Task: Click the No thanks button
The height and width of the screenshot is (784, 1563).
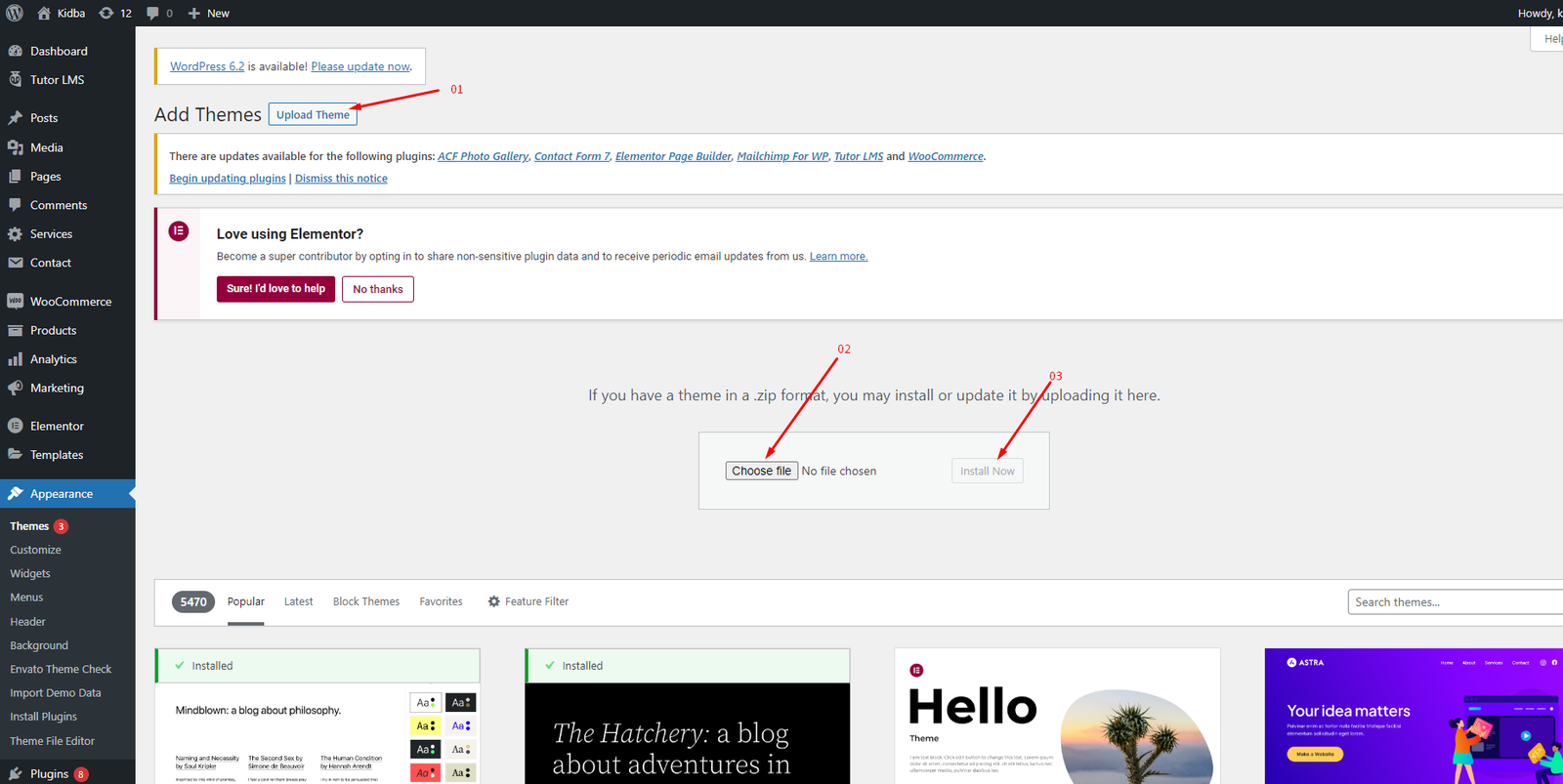Action: pyautogui.click(x=378, y=289)
